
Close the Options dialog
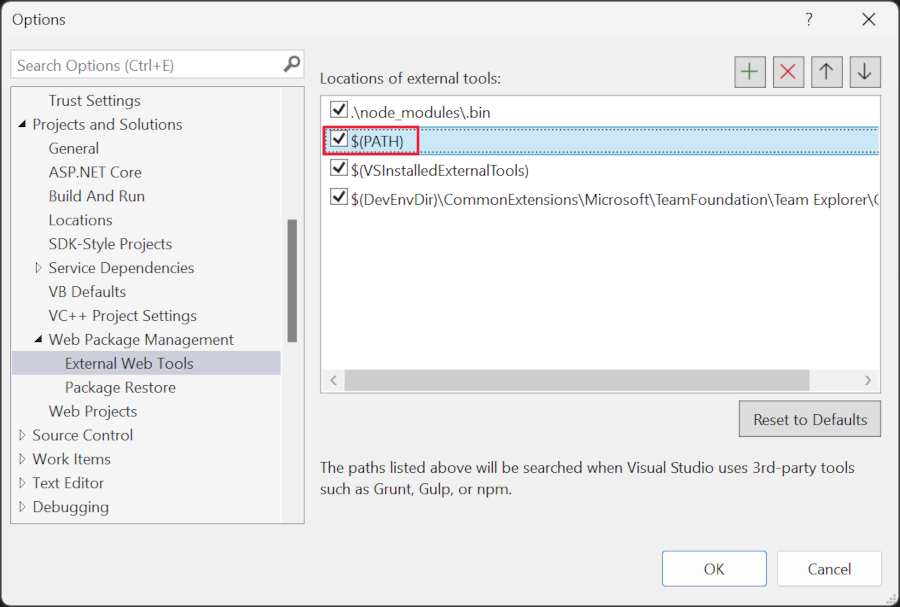pos(868,20)
